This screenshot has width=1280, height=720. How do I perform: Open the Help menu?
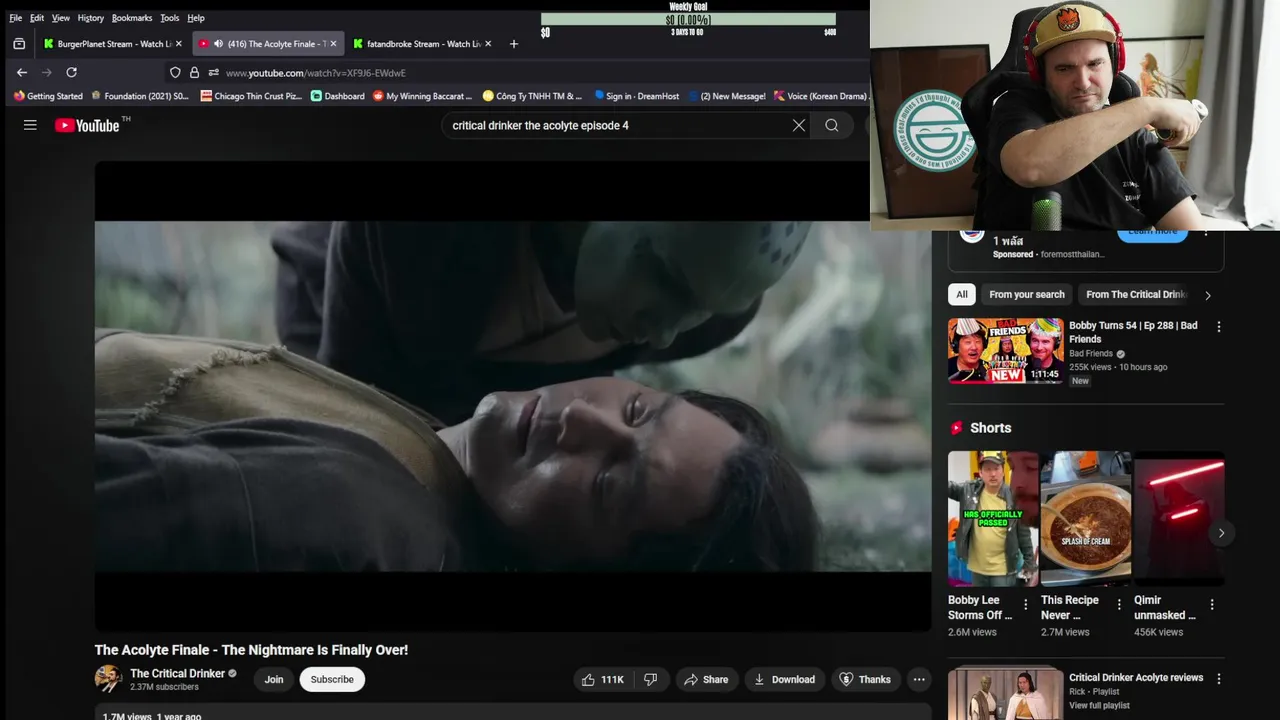[x=196, y=18]
